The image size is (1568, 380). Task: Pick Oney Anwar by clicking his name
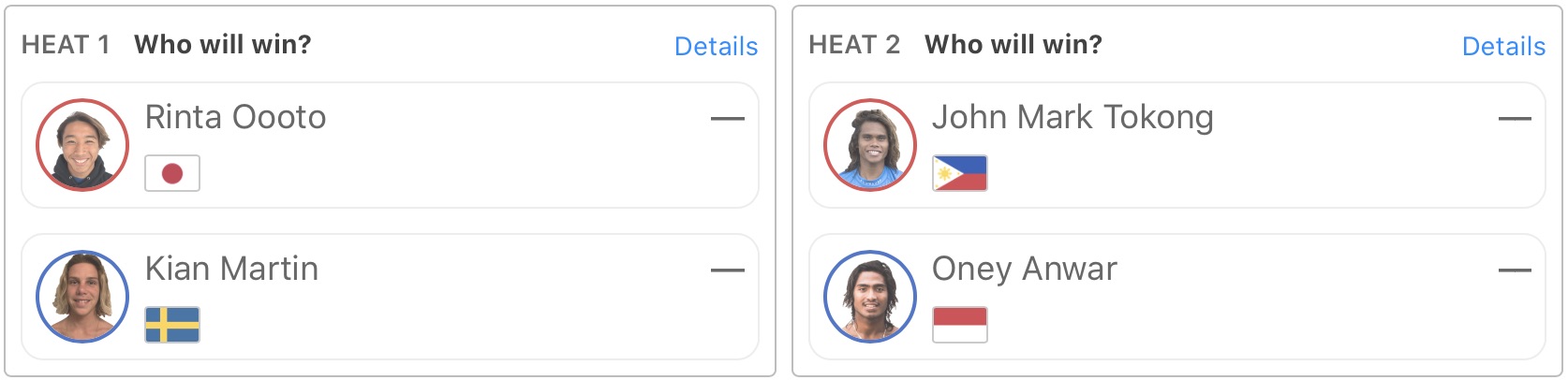tap(1024, 269)
